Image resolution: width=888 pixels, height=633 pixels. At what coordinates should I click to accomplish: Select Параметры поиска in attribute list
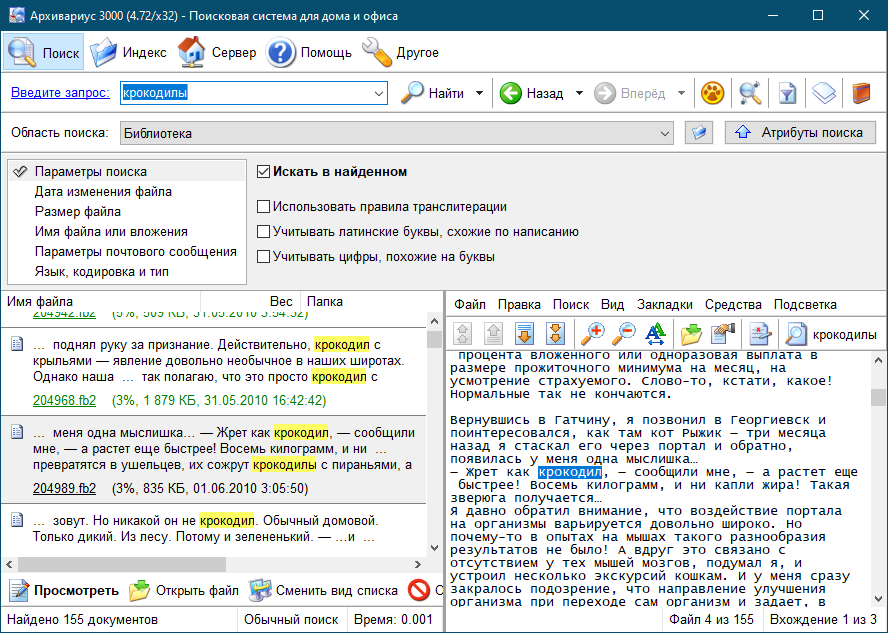tap(127, 172)
